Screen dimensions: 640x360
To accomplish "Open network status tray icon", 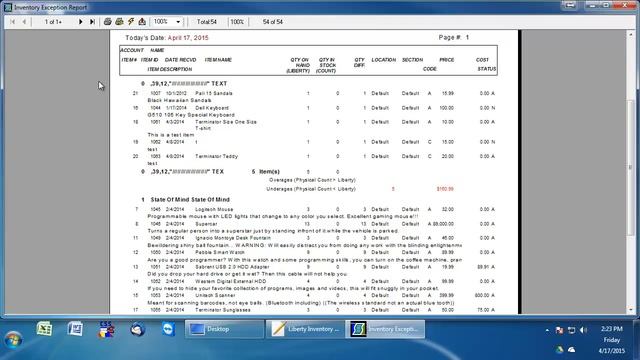I will tap(571, 330).
